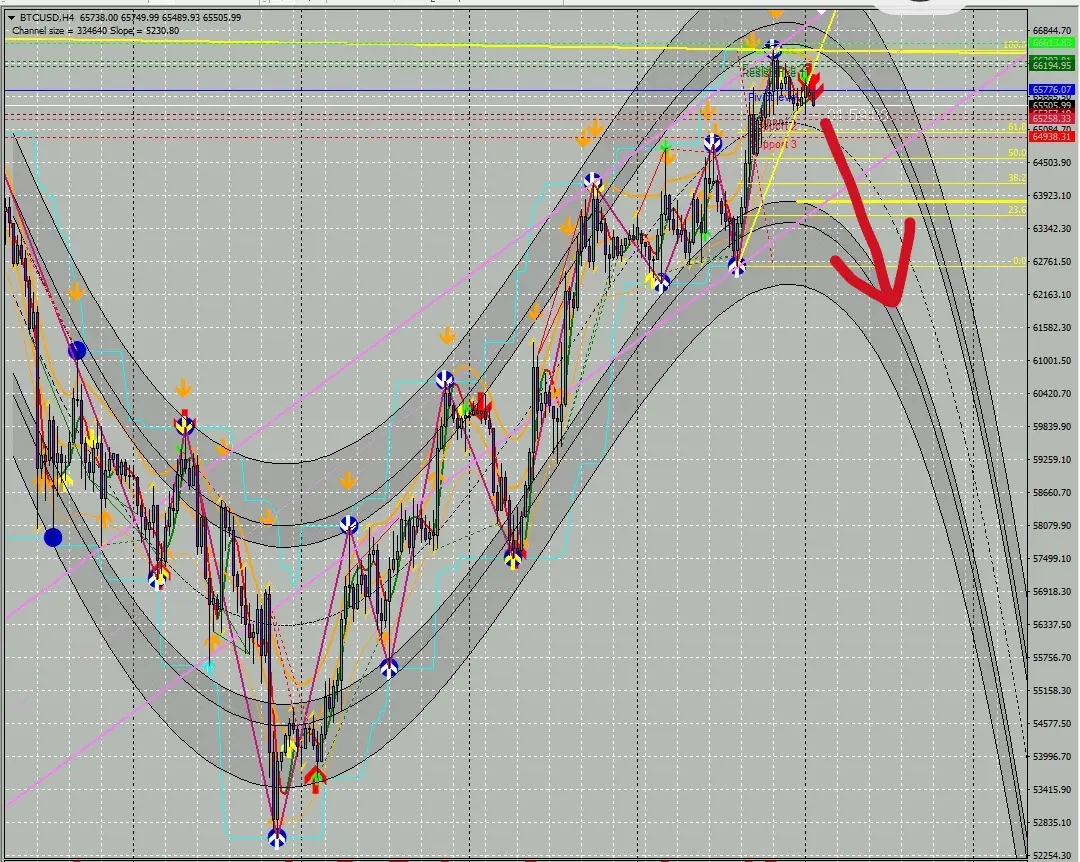Viewport: 1080px width, 862px height.
Task: Click the 61001.50 price scale value
Action: [x=1052, y=361]
